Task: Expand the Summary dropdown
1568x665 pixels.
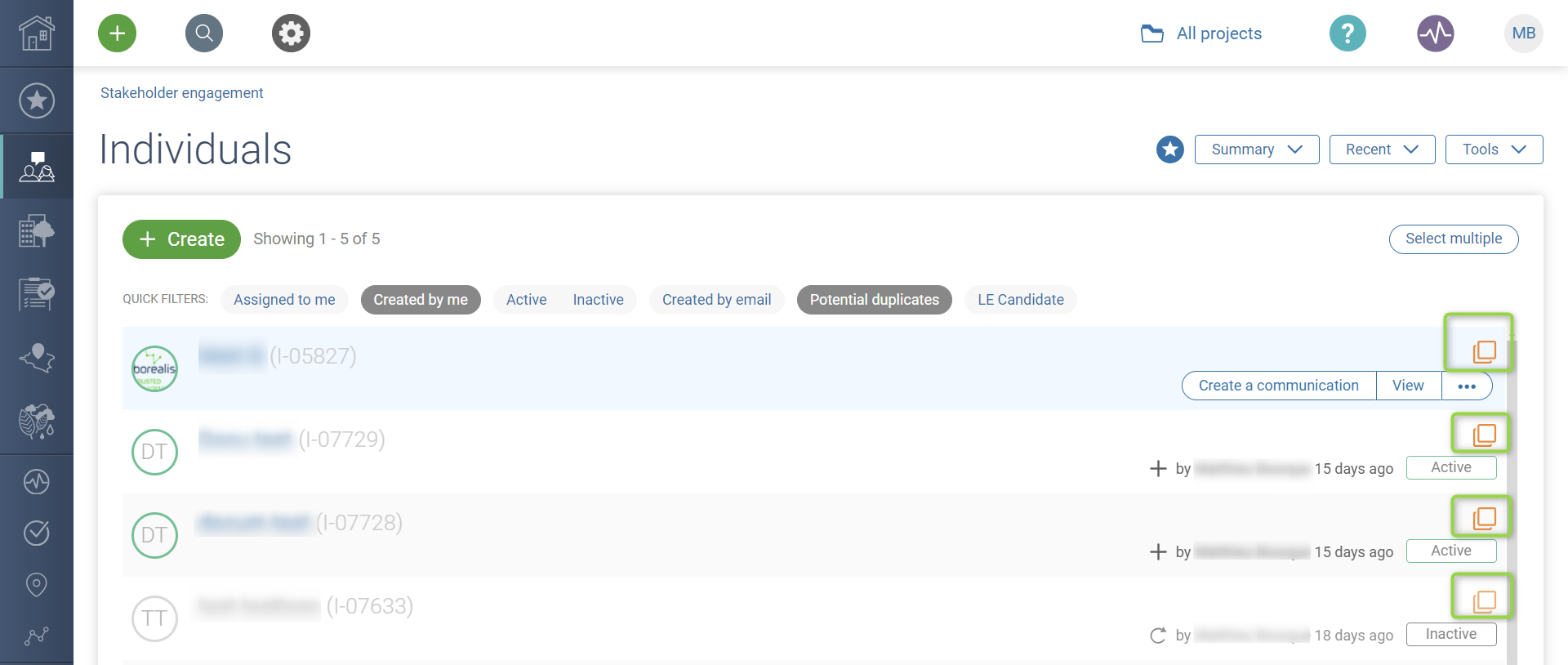Action: [x=1256, y=150]
